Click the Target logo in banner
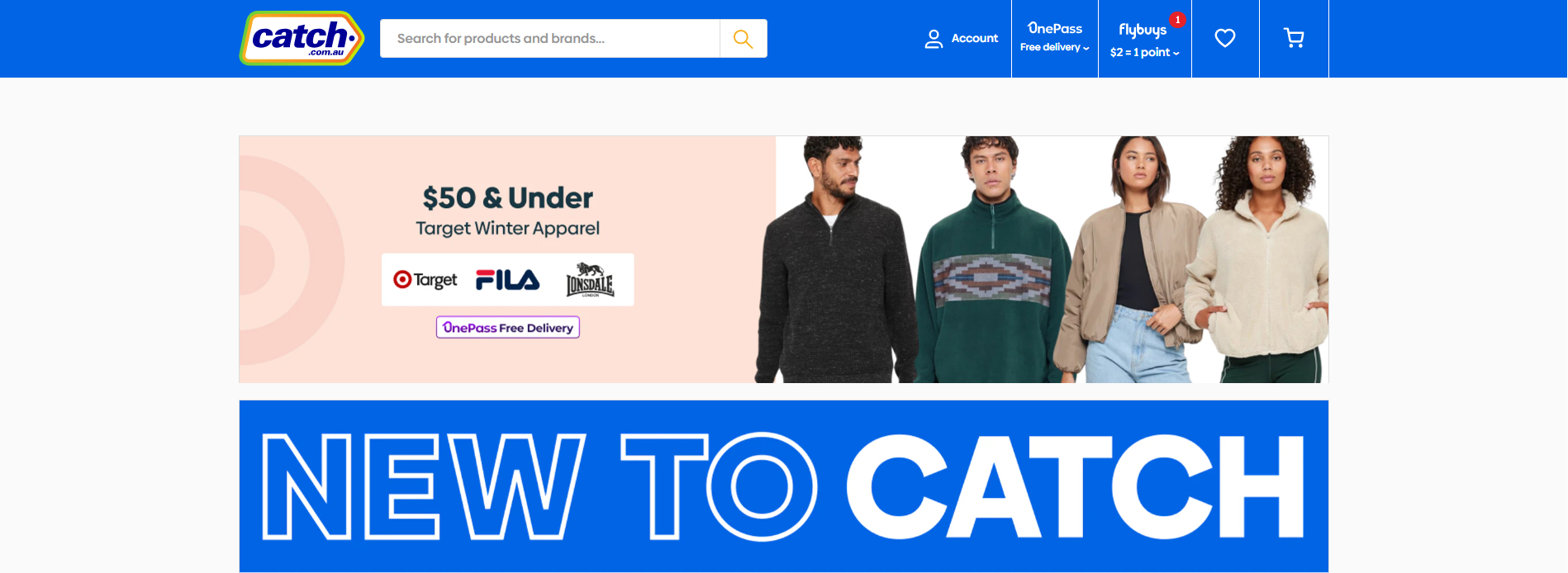The height and width of the screenshot is (573, 1568). [x=425, y=280]
